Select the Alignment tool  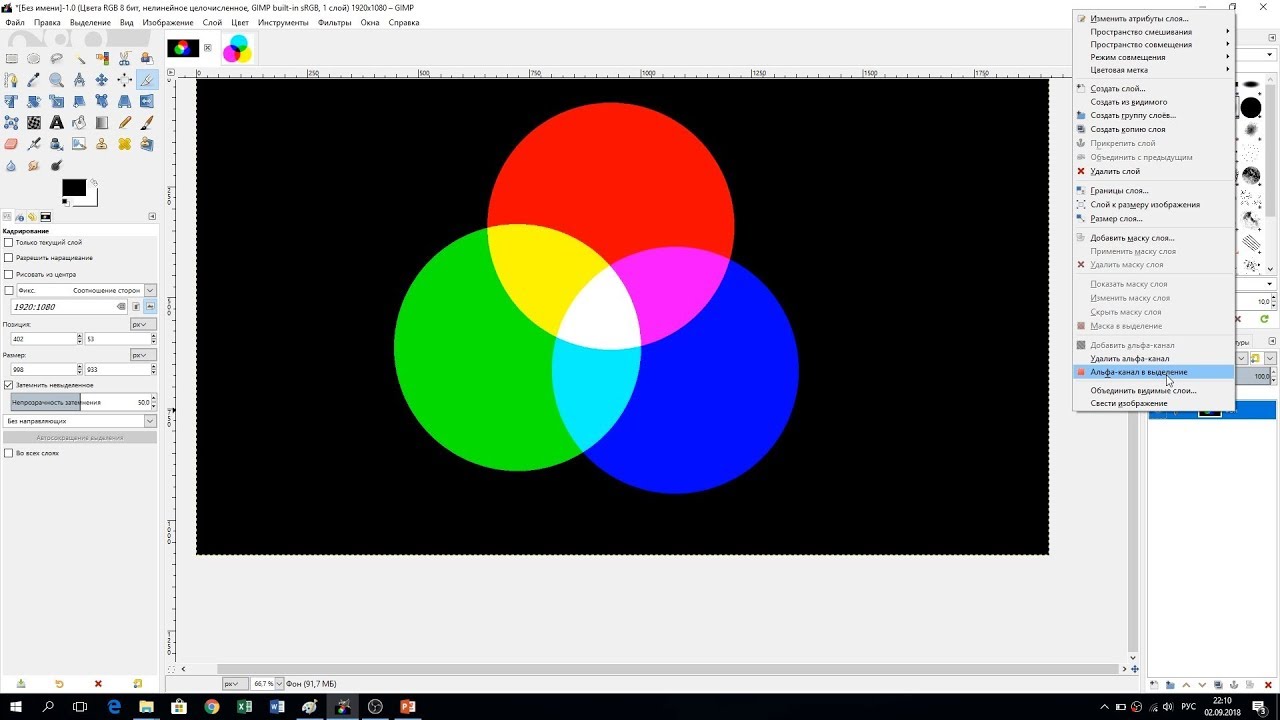[124, 79]
